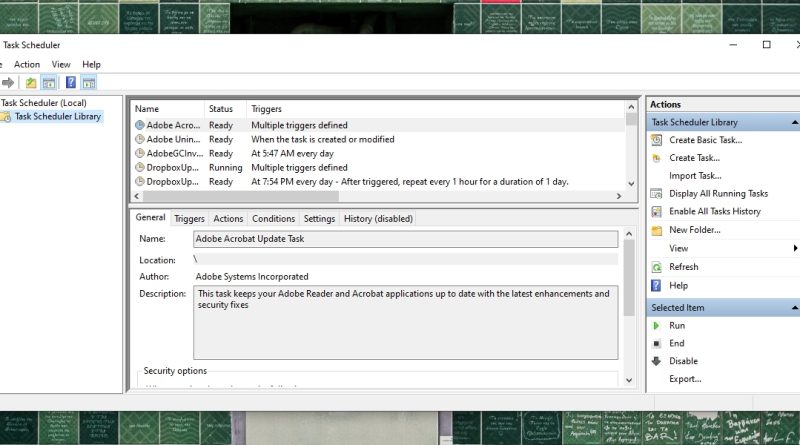Click the Forward arrow toolbar icon
Viewport: 800px width, 445px height.
(x=8, y=83)
